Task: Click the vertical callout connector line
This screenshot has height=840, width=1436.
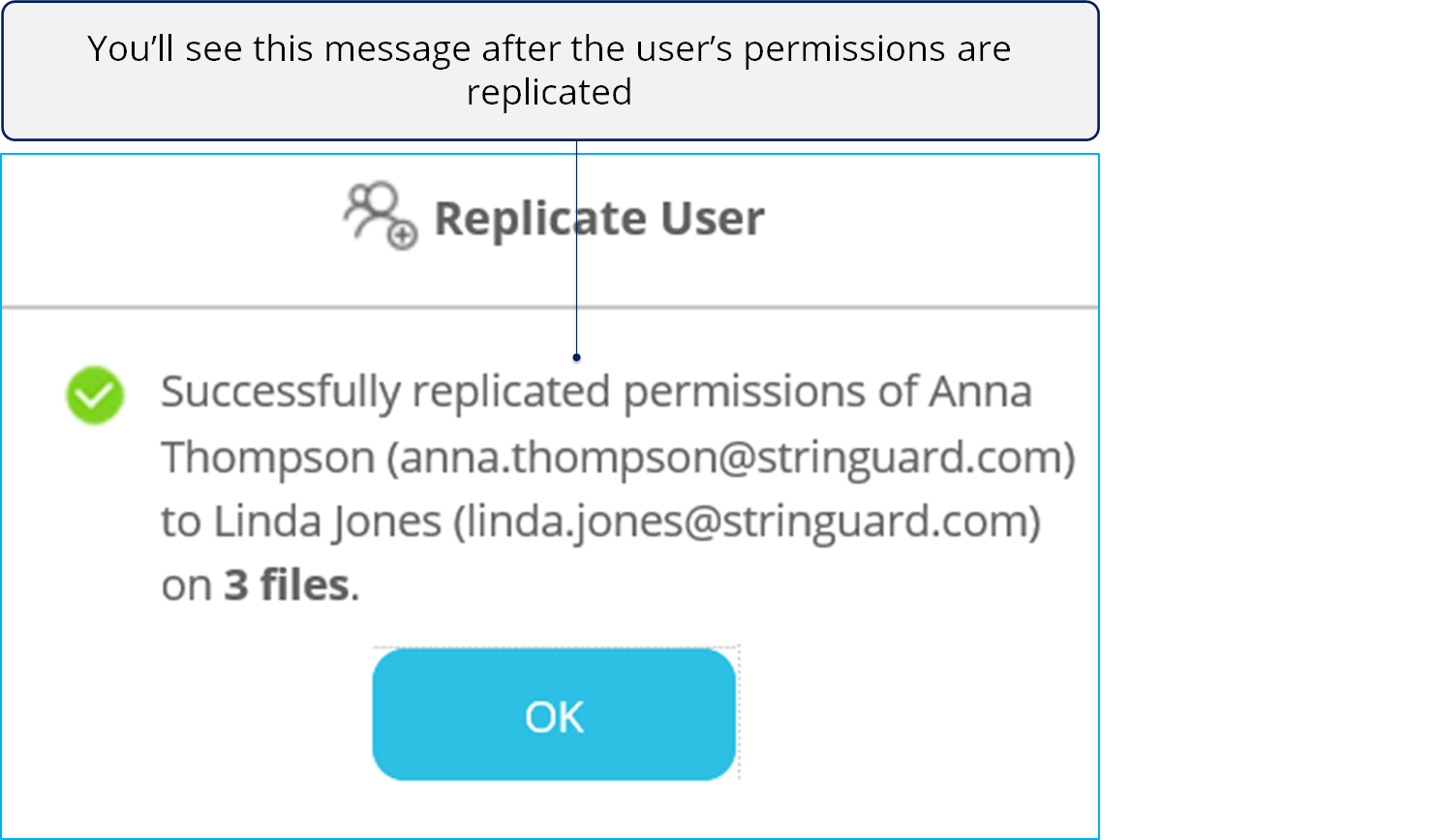Action: (576, 248)
